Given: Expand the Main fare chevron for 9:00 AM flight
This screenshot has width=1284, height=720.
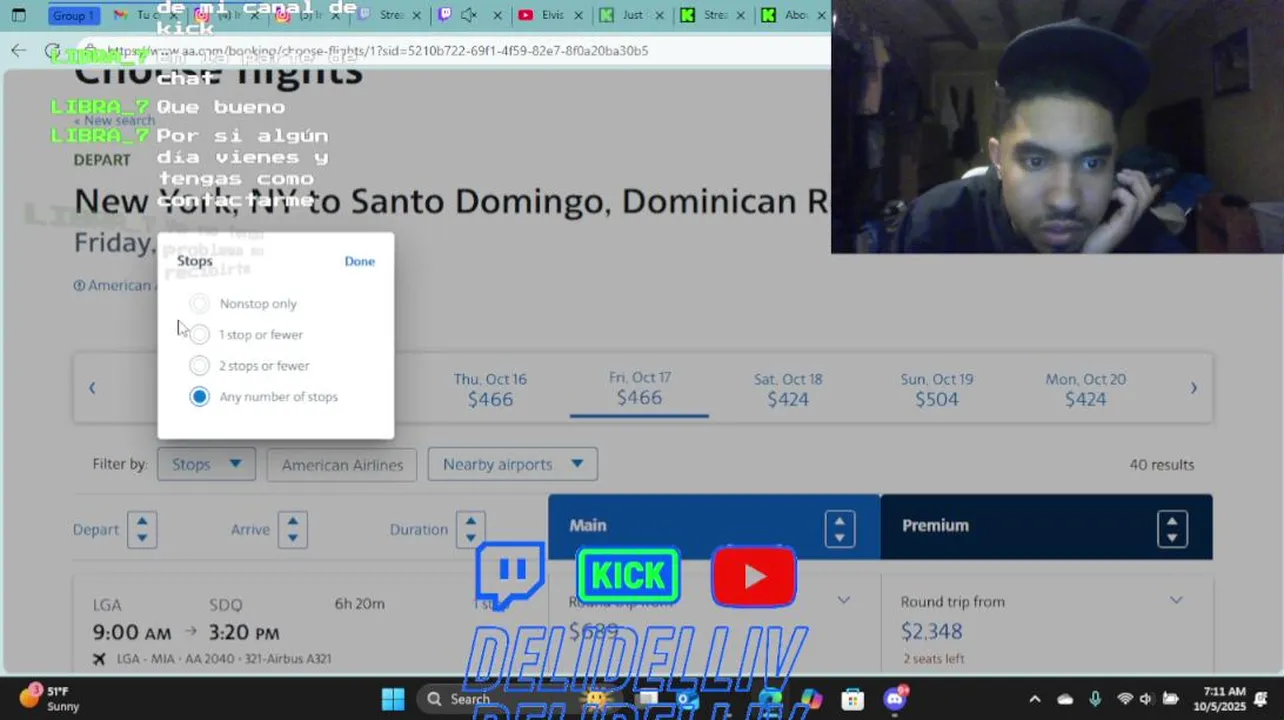Looking at the screenshot, I should pos(844,600).
